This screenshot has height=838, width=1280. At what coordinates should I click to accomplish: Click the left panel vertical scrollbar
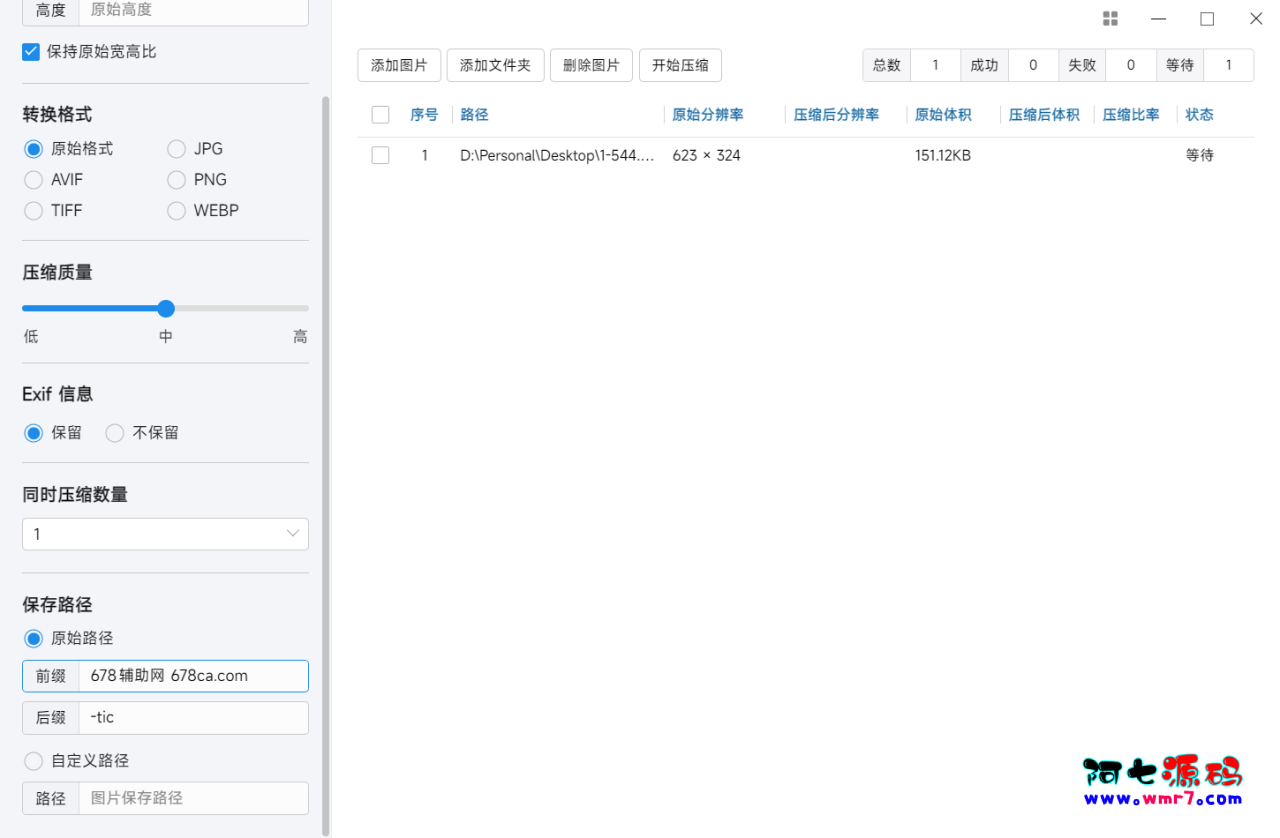pyautogui.click(x=325, y=465)
